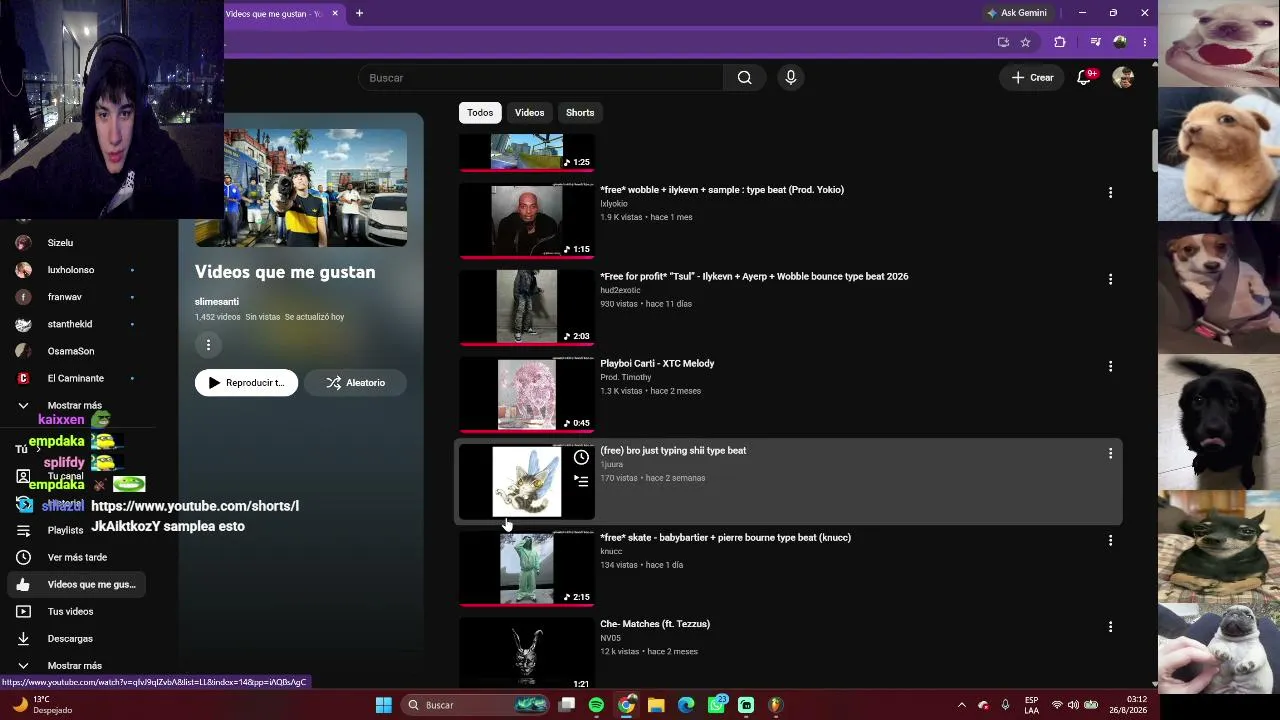Show hidden system tray icons
Image resolution: width=1280 pixels, height=720 pixels.
[962, 705]
